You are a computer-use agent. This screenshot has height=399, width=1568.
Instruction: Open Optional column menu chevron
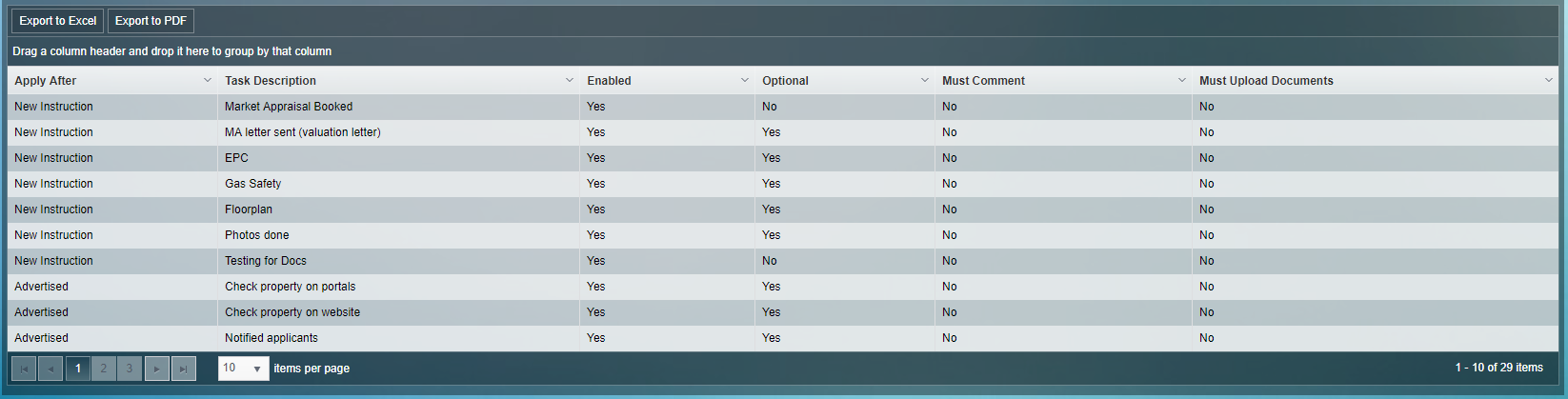(x=925, y=81)
